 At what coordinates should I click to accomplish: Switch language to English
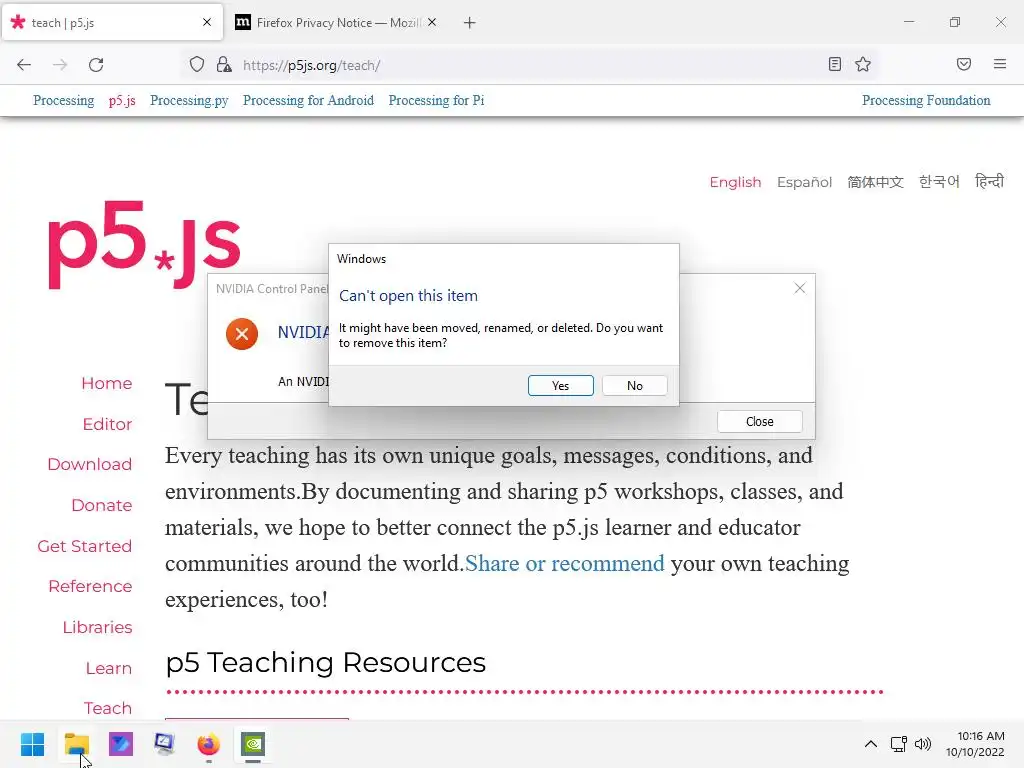coord(735,182)
